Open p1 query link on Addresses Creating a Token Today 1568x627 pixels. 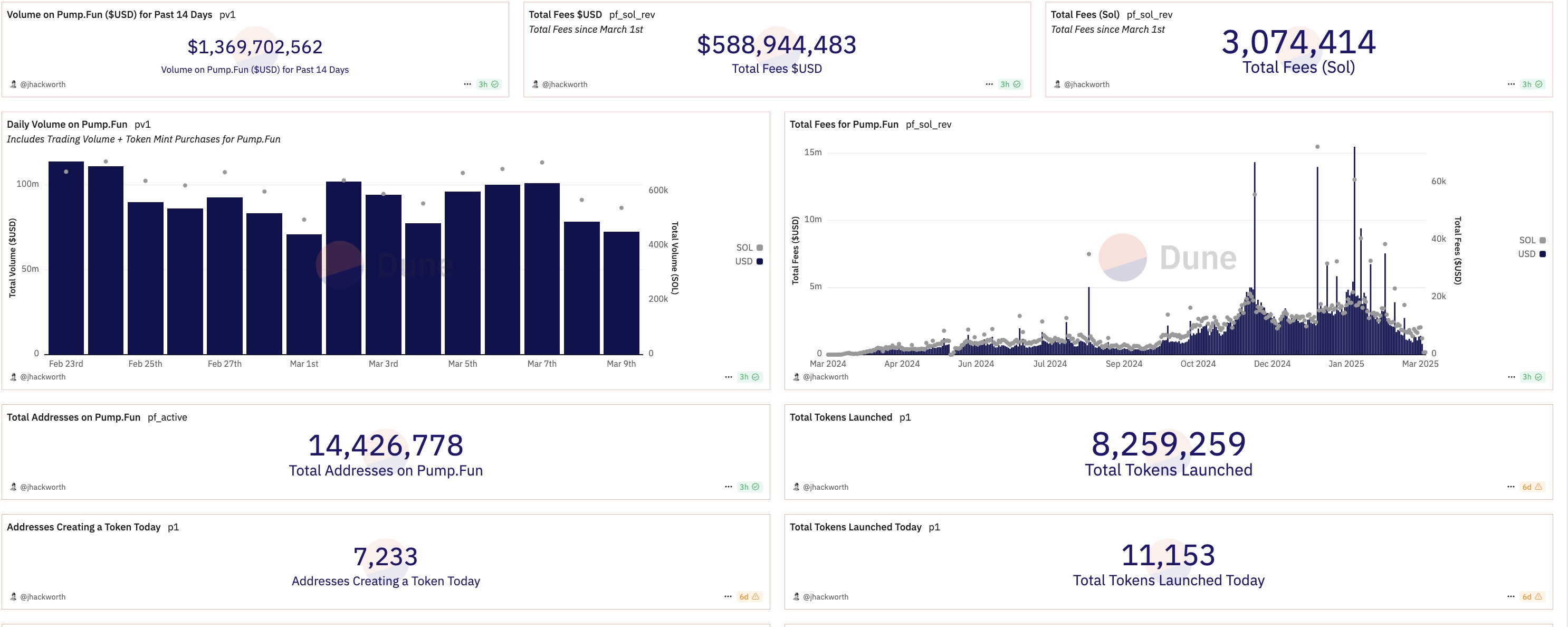tap(174, 527)
